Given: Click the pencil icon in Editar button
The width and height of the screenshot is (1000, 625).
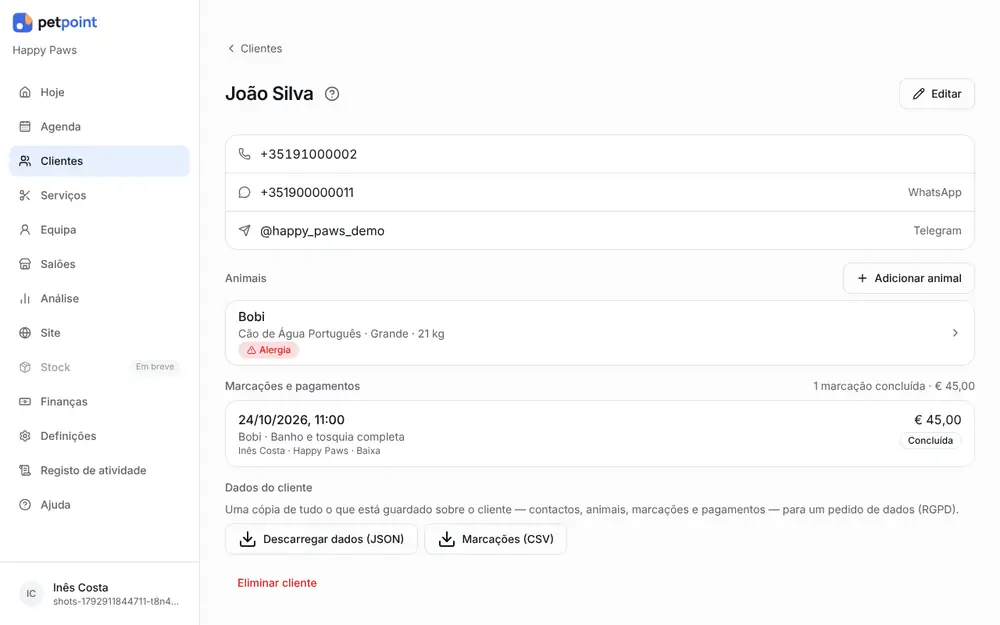Looking at the screenshot, I should pos(918,94).
